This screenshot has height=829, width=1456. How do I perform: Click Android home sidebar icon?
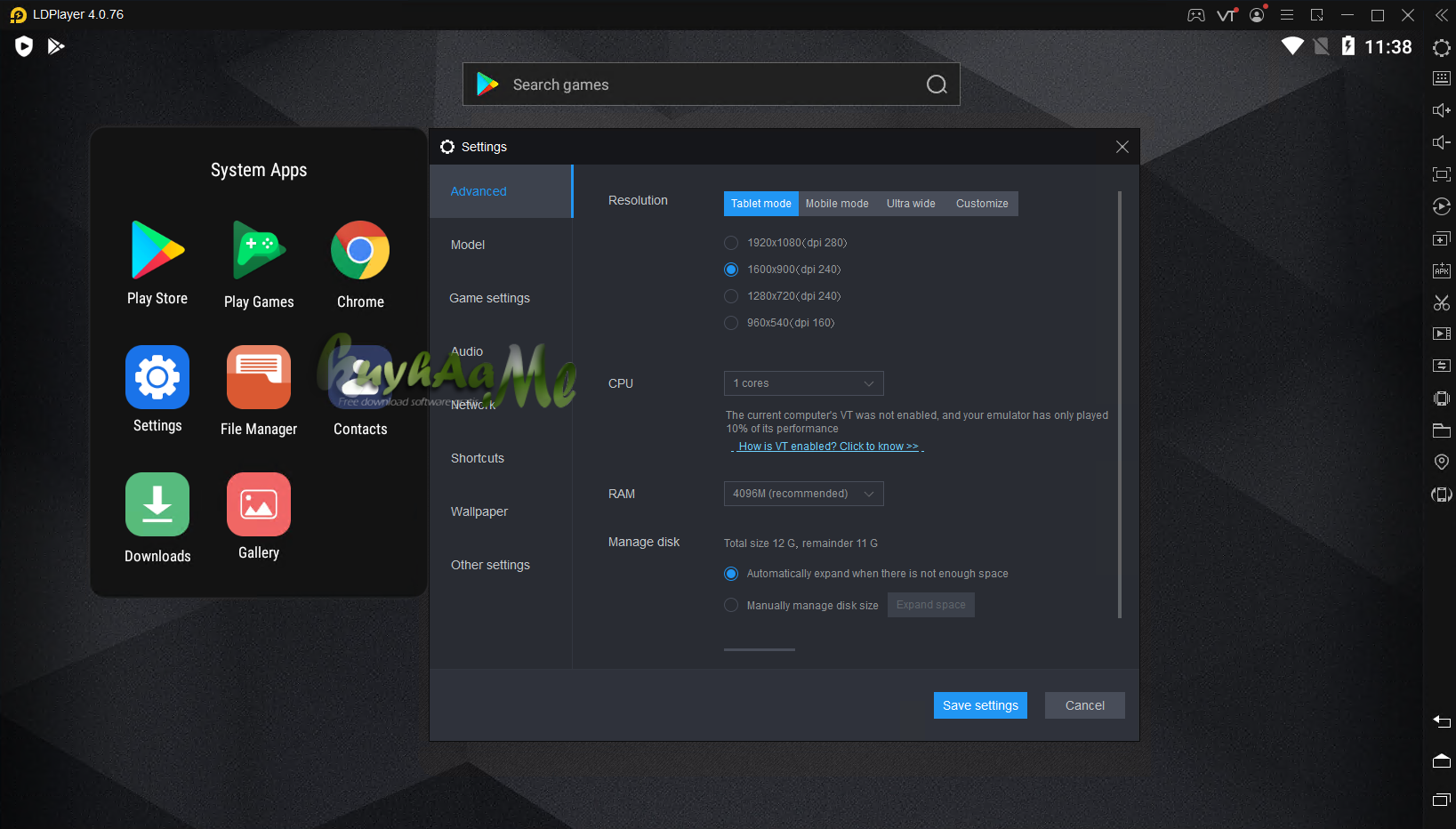(x=1442, y=761)
